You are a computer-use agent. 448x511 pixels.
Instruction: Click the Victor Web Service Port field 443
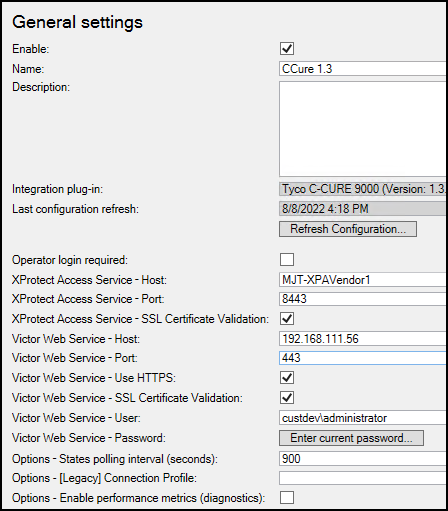[x=363, y=358]
